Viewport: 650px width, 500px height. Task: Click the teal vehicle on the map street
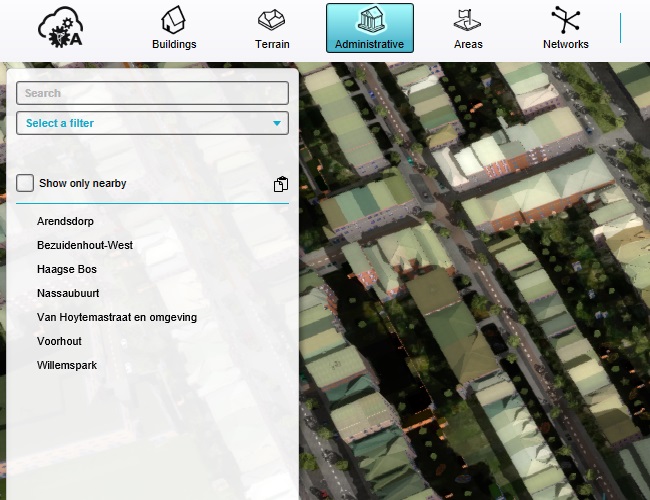tap(409, 161)
